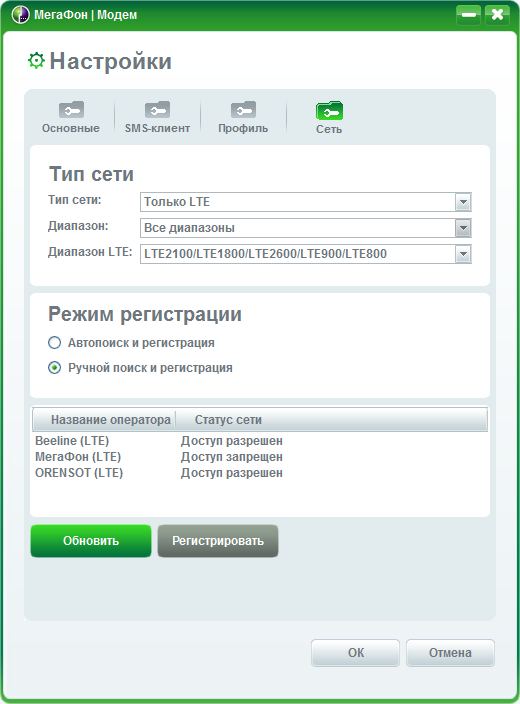
Task: Click the Регистрировать button
Action: click(218, 541)
